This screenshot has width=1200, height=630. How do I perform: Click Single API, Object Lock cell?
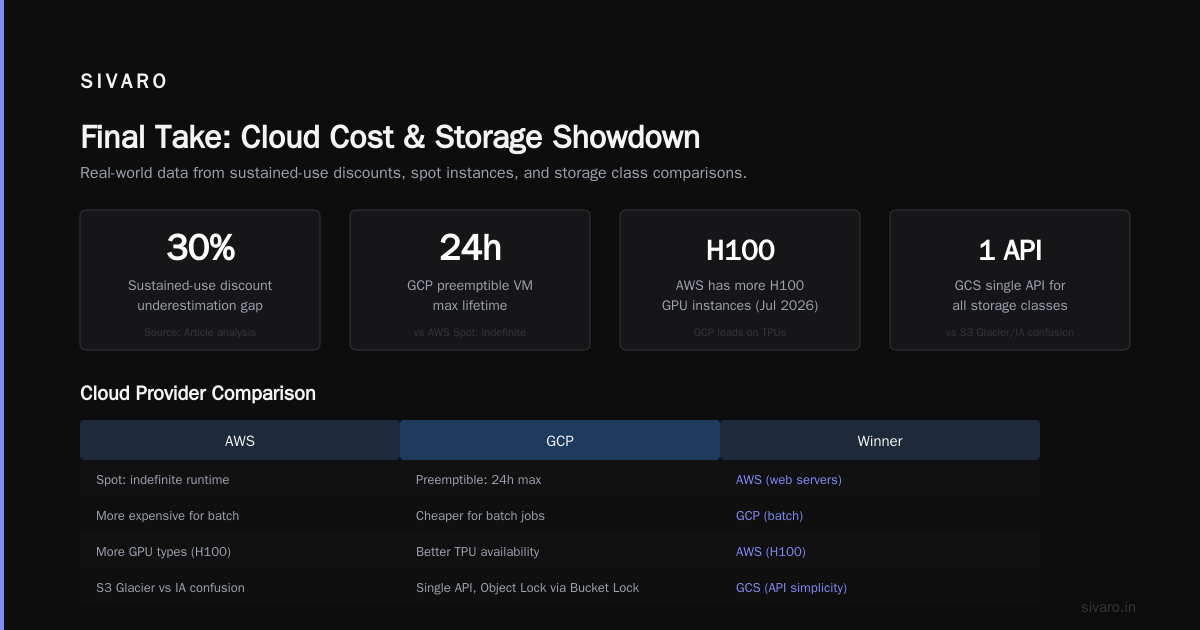[528, 588]
